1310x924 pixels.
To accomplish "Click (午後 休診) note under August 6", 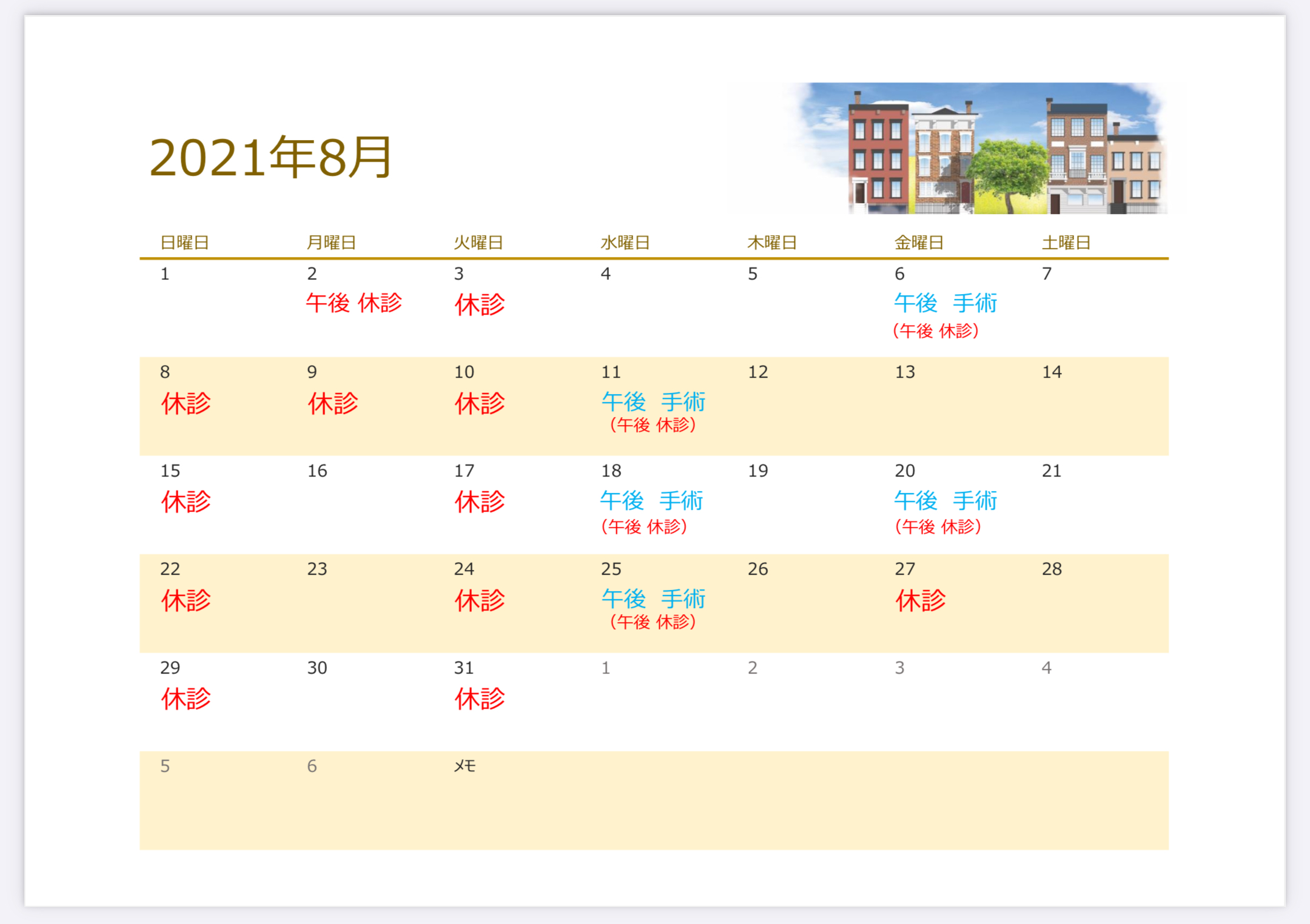I will 936,330.
